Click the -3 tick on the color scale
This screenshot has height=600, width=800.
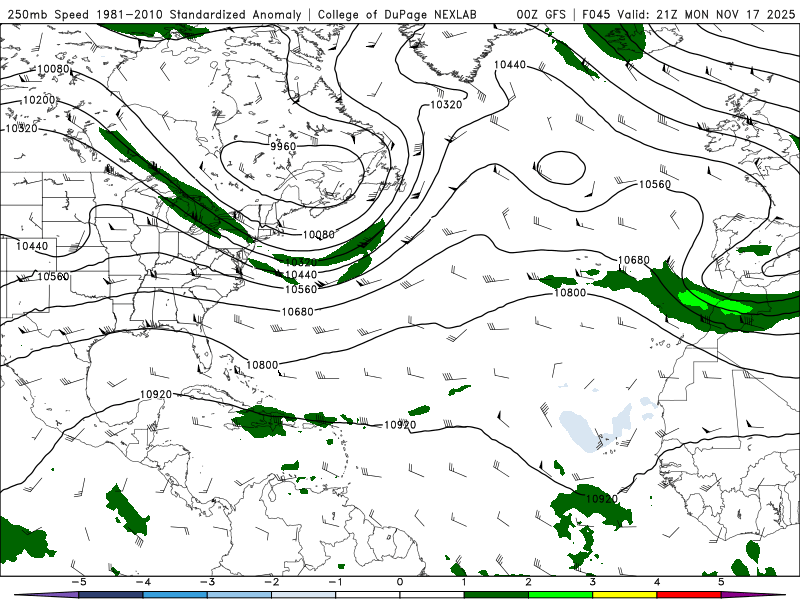click(207, 582)
